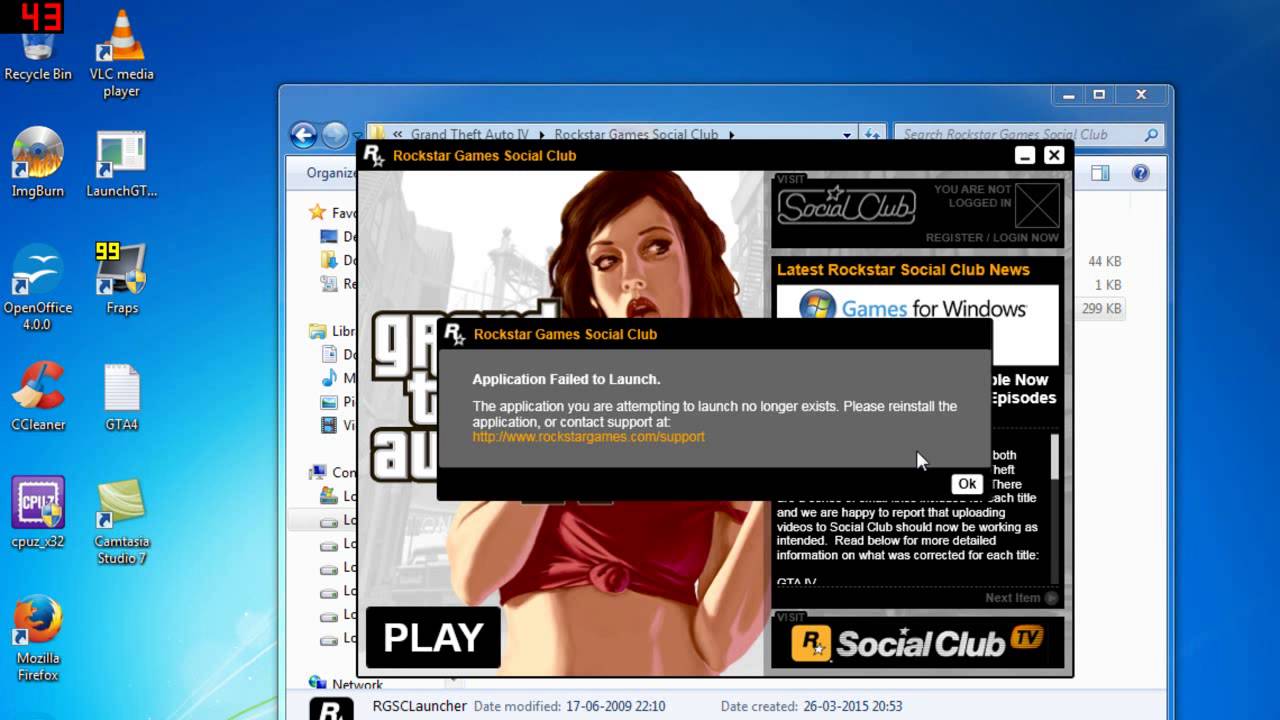This screenshot has height=720, width=1280.
Task: Click the empty user avatar box
Action: point(1036,205)
